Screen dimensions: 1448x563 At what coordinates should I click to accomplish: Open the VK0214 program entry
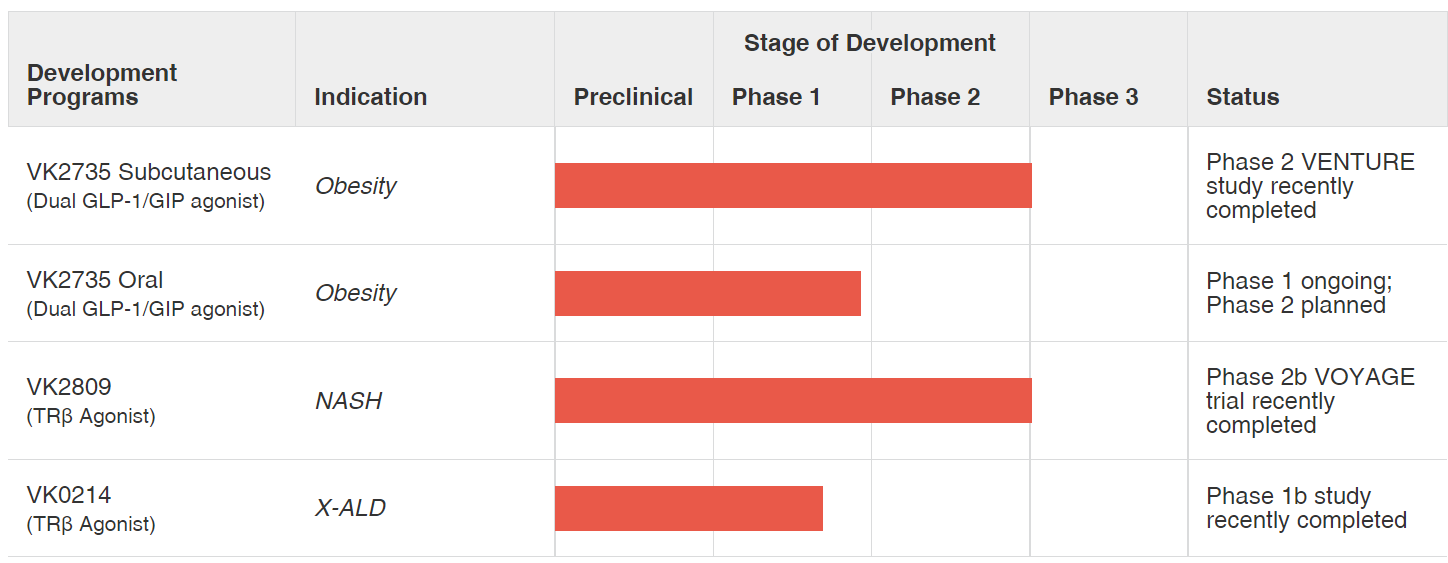69,495
